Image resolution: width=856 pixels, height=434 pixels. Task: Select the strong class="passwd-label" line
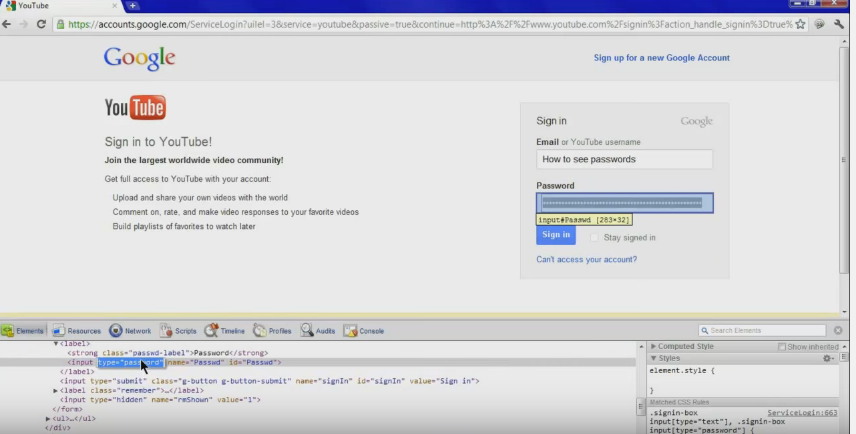coord(168,353)
